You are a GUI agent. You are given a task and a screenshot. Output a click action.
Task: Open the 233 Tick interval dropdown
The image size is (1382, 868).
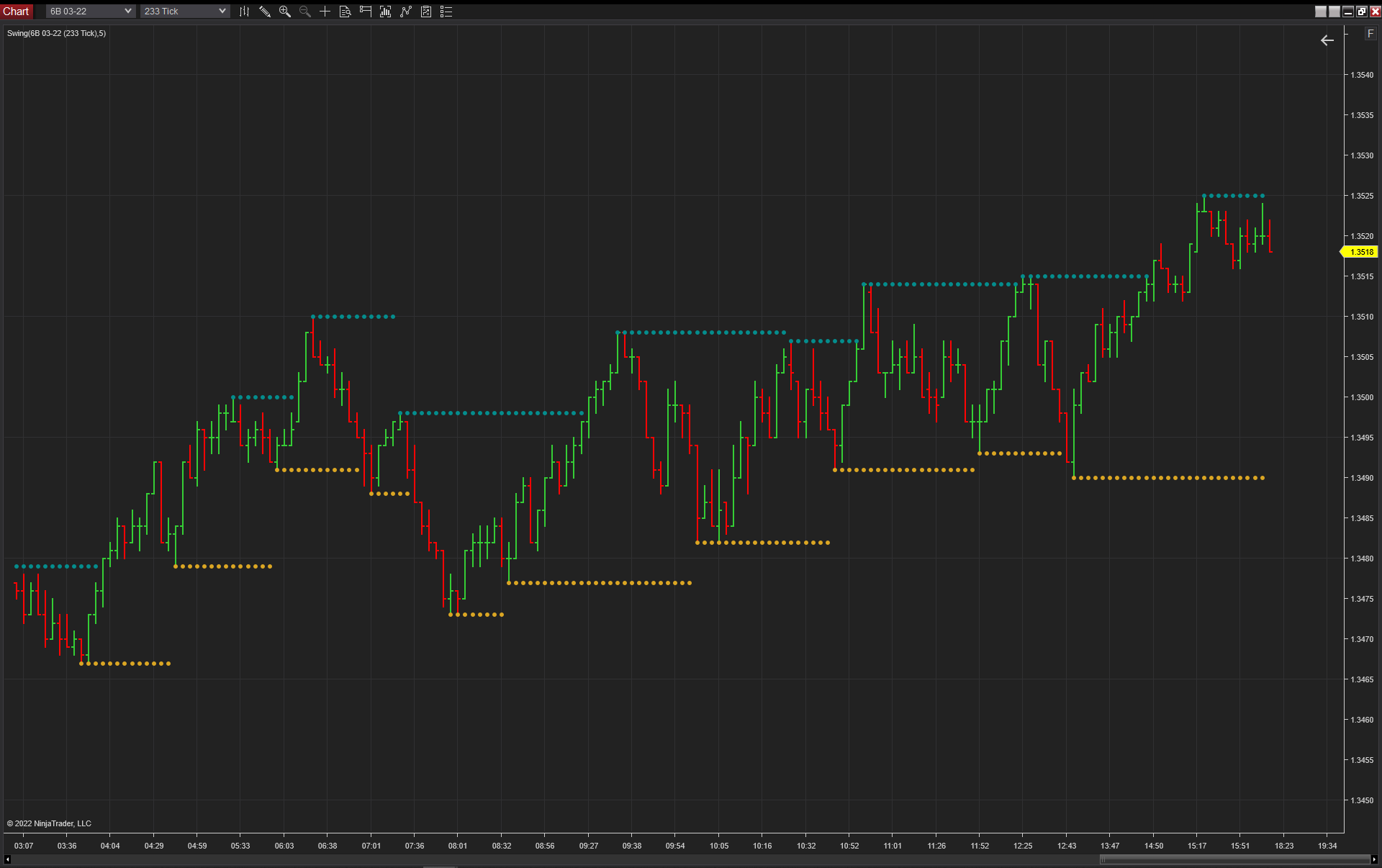(184, 12)
